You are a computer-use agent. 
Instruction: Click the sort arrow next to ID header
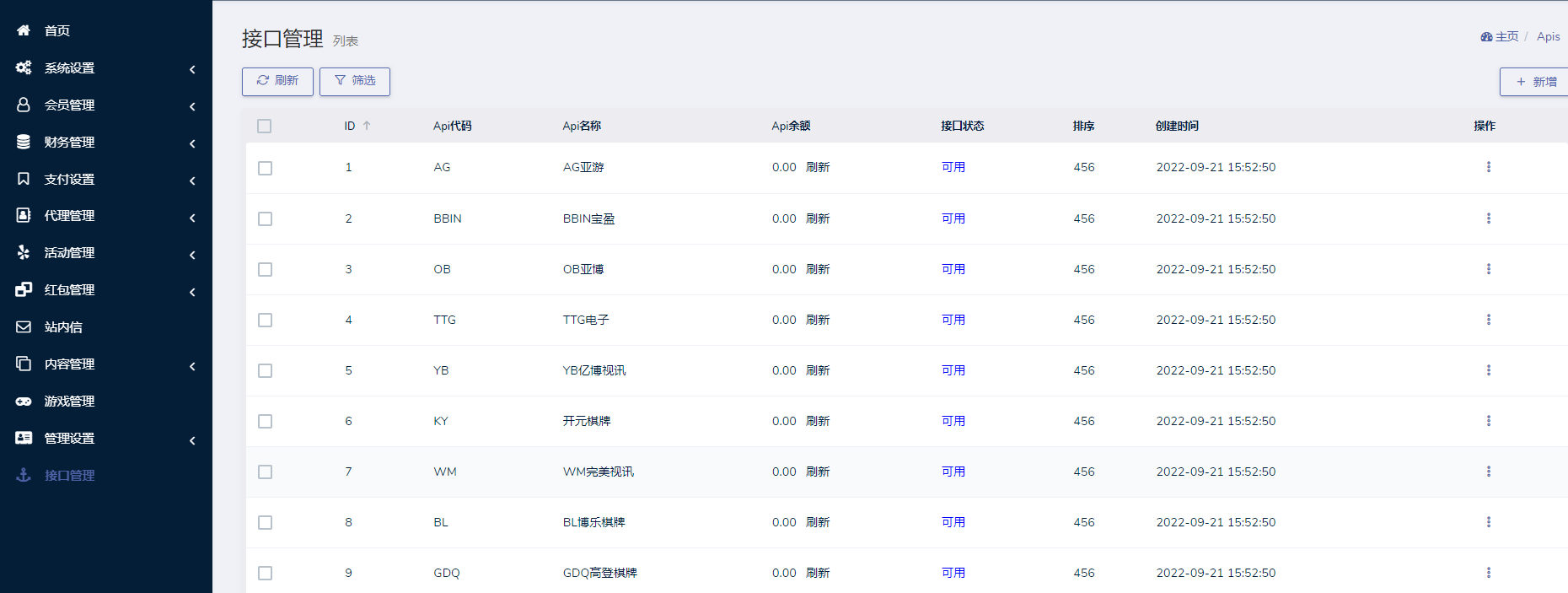pos(367,126)
